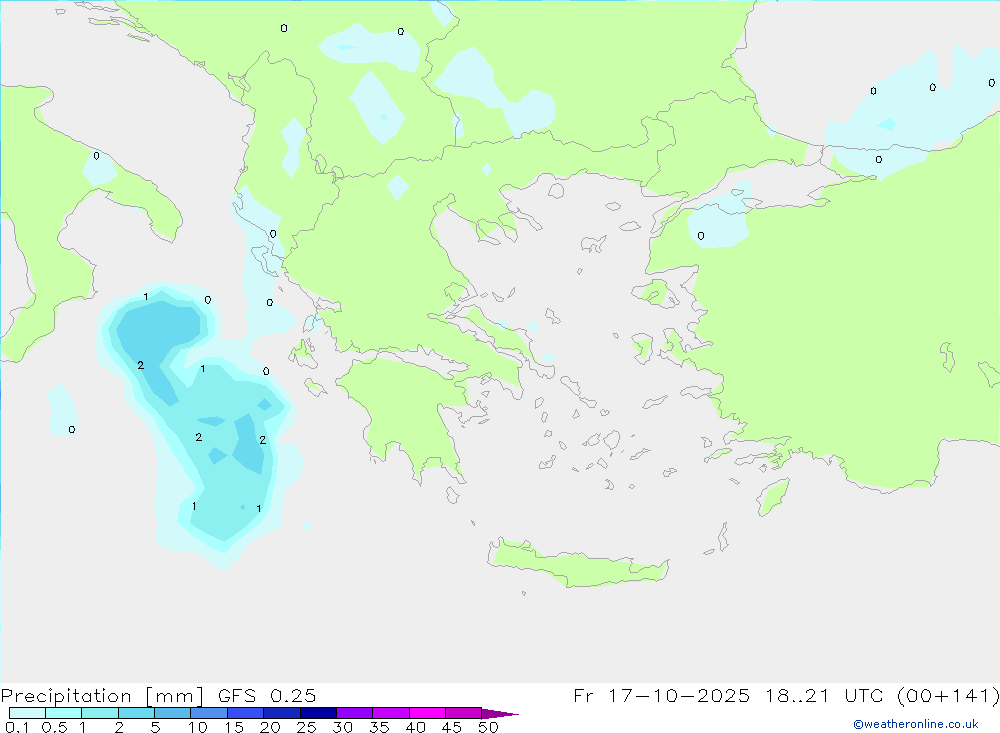
Task: Click the '10' legend scale number
Action: pos(198,727)
